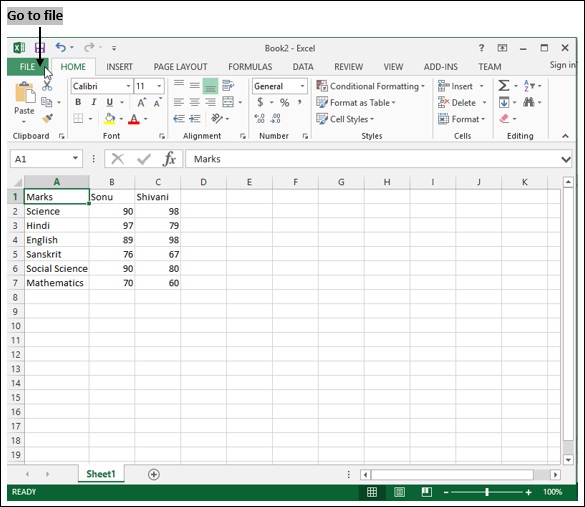Image resolution: width=585 pixels, height=507 pixels.
Task: Click Decrease Decimal icon
Action: (275, 119)
